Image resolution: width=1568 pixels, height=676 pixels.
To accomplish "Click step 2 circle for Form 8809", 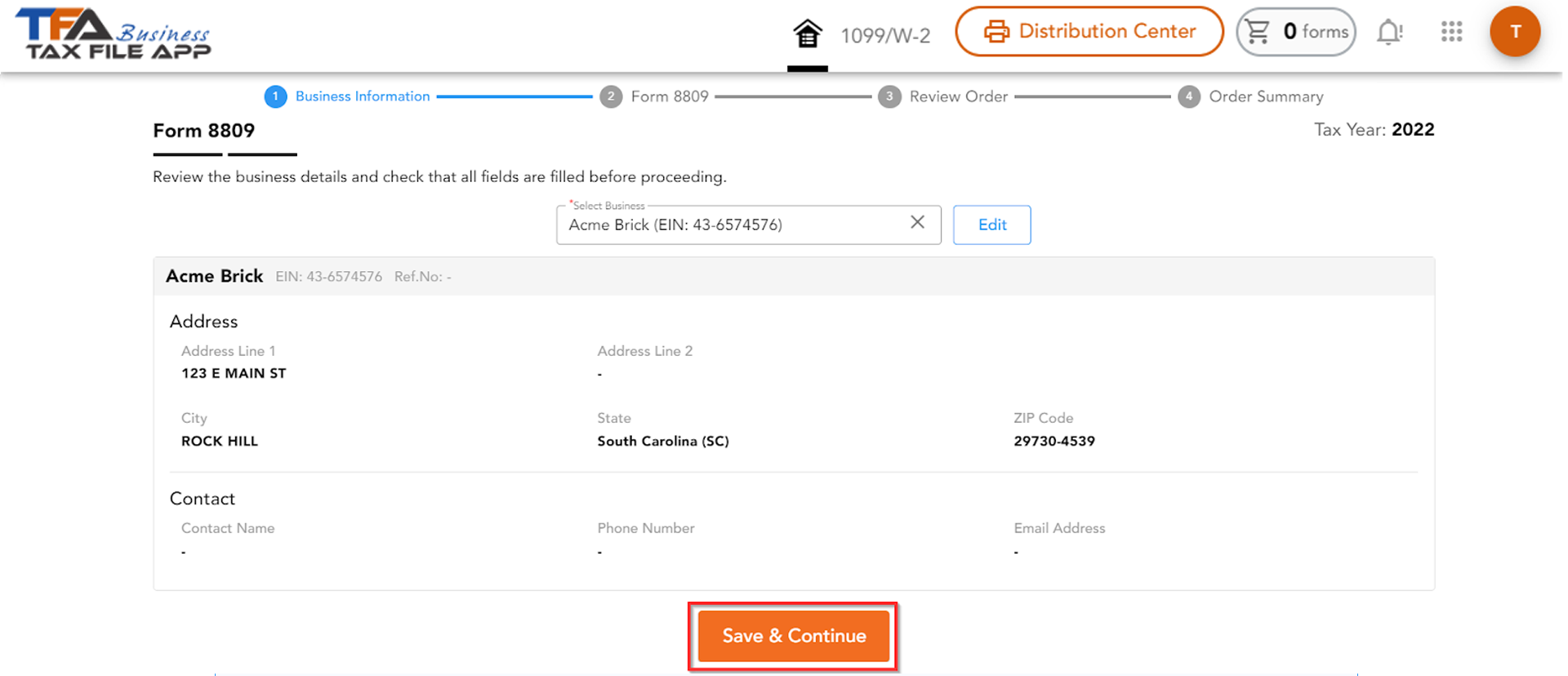I will pos(612,96).
